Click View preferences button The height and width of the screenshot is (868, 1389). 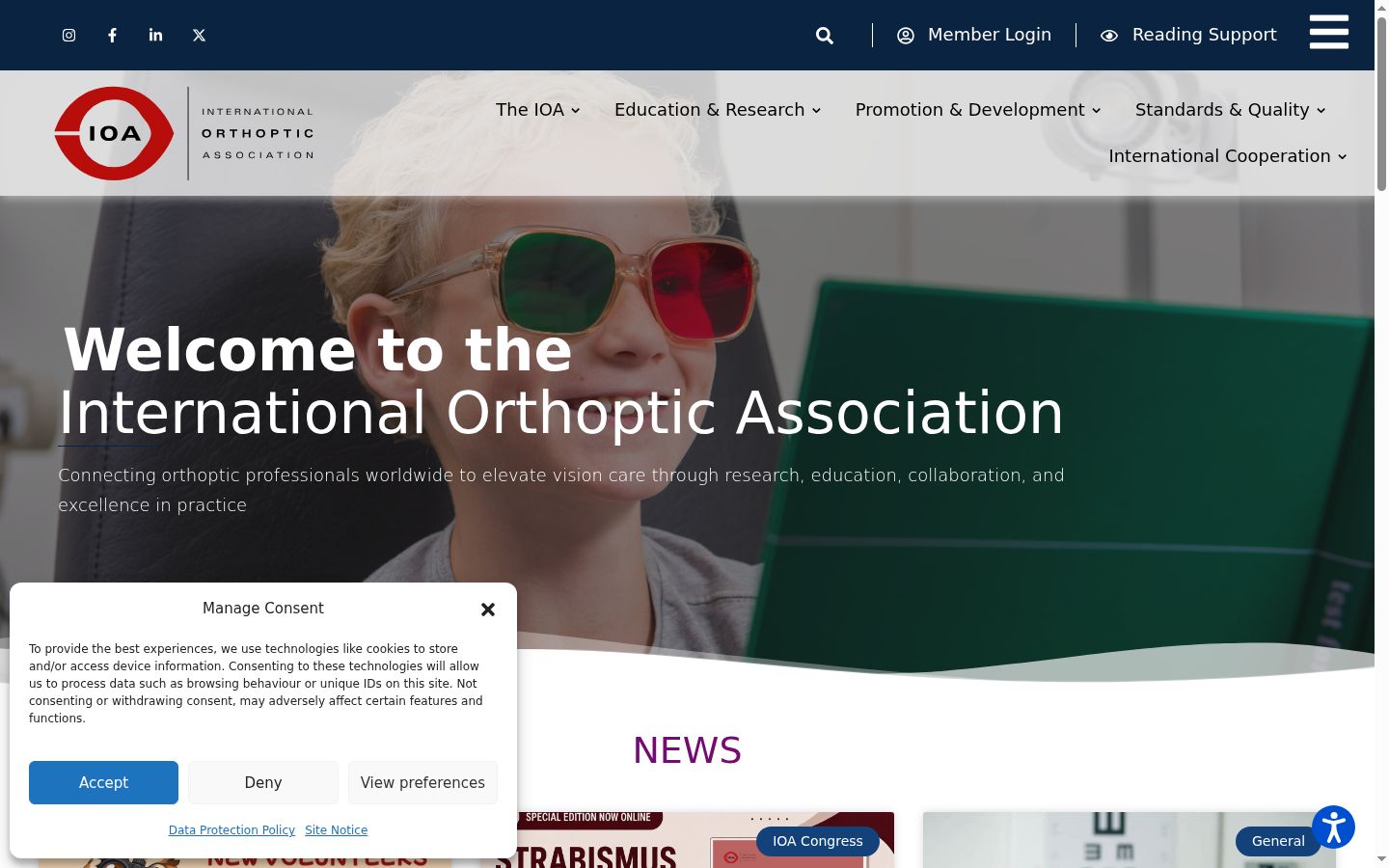[x=422, y=782]
